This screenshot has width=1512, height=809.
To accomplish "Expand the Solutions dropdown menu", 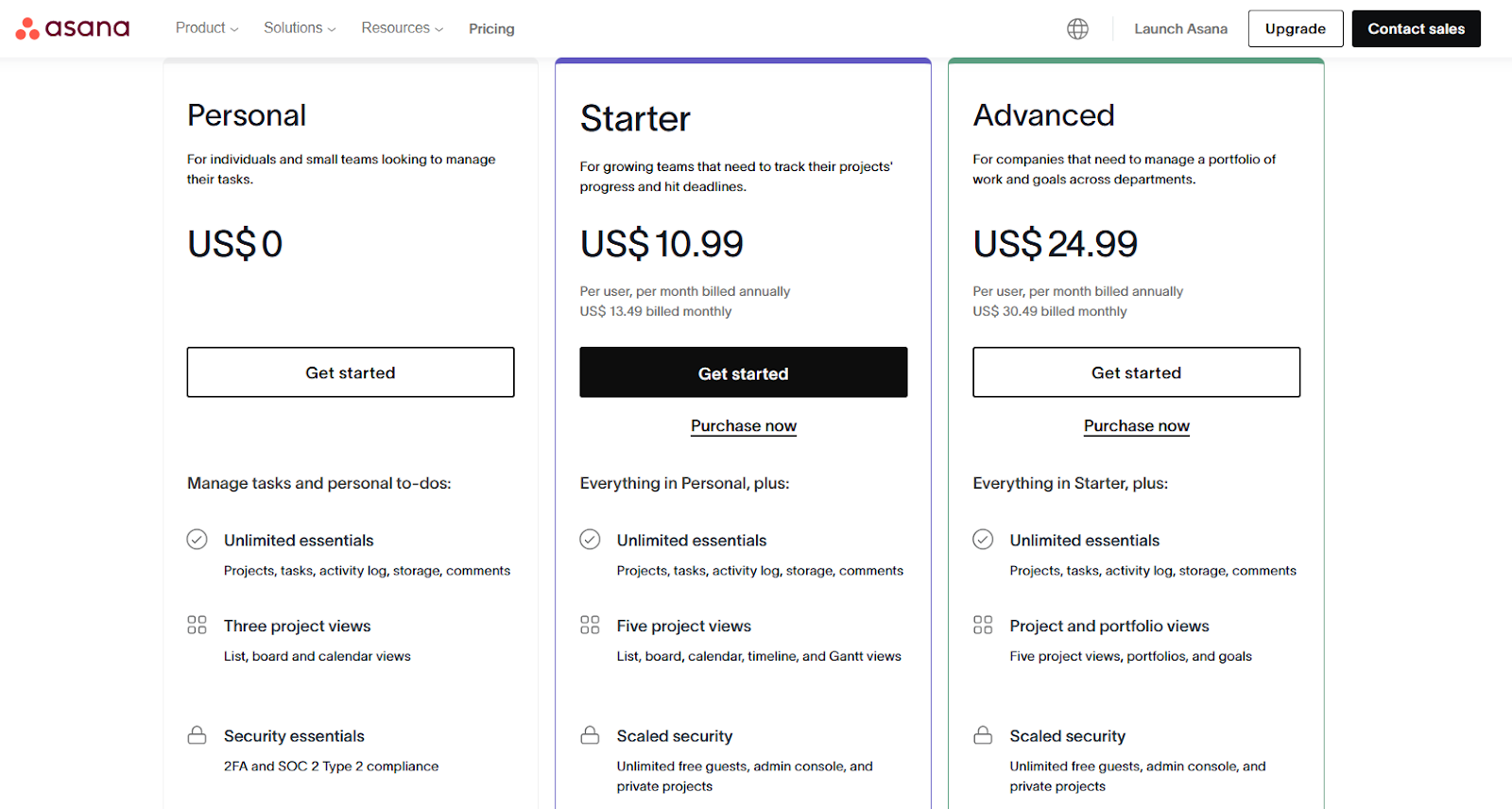I will [x=300, y=28].
